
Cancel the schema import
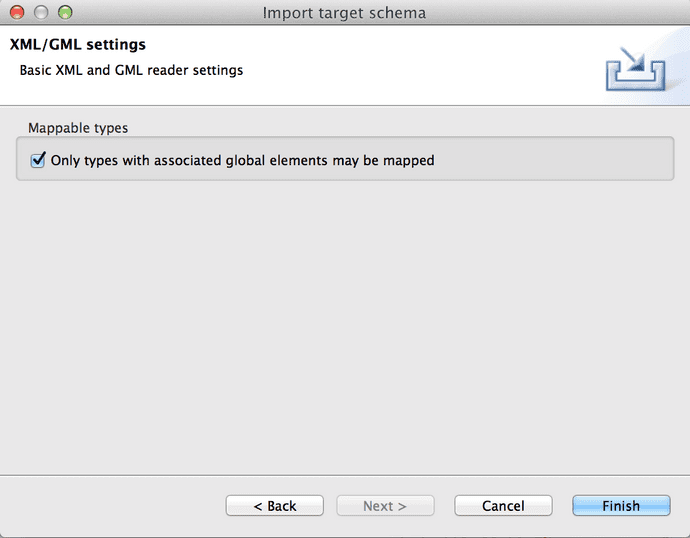(503, 506)
